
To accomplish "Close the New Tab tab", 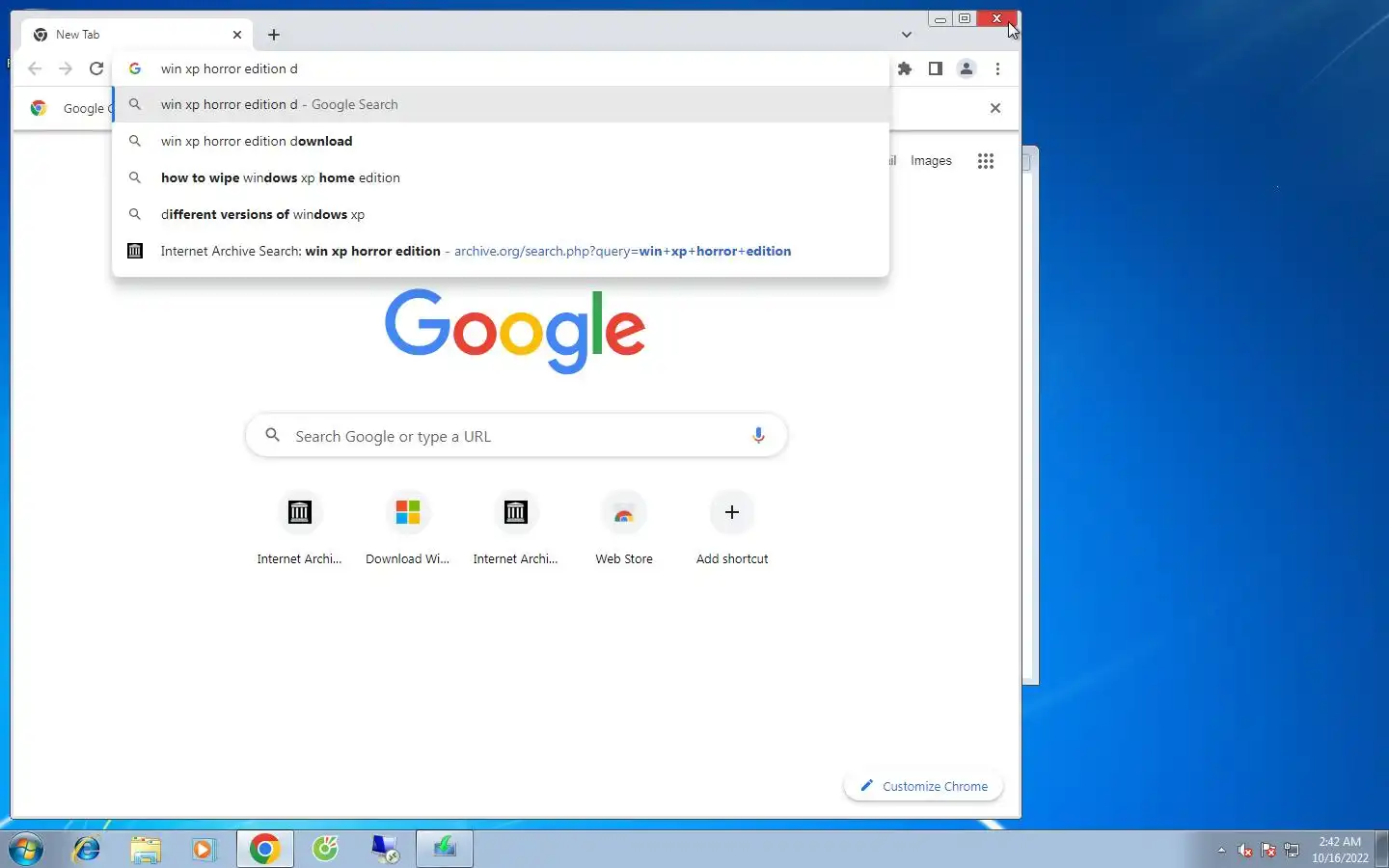I will pyautogui.click(x=237, y=35).
